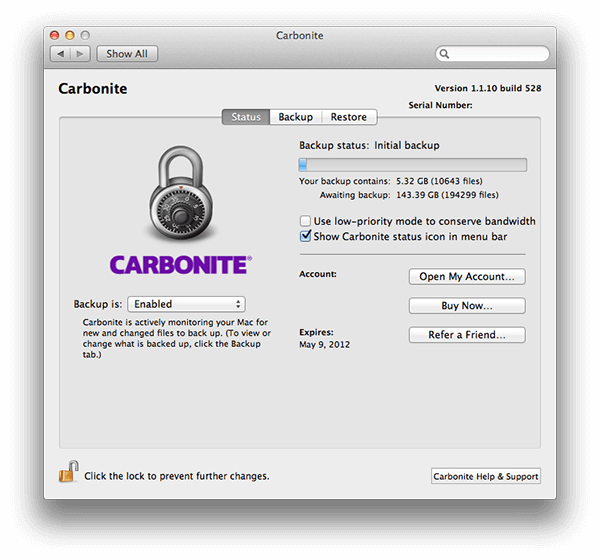Close the Carbonite window via red button
Viewport: 600px width, 560px height.
pos(55,35)
